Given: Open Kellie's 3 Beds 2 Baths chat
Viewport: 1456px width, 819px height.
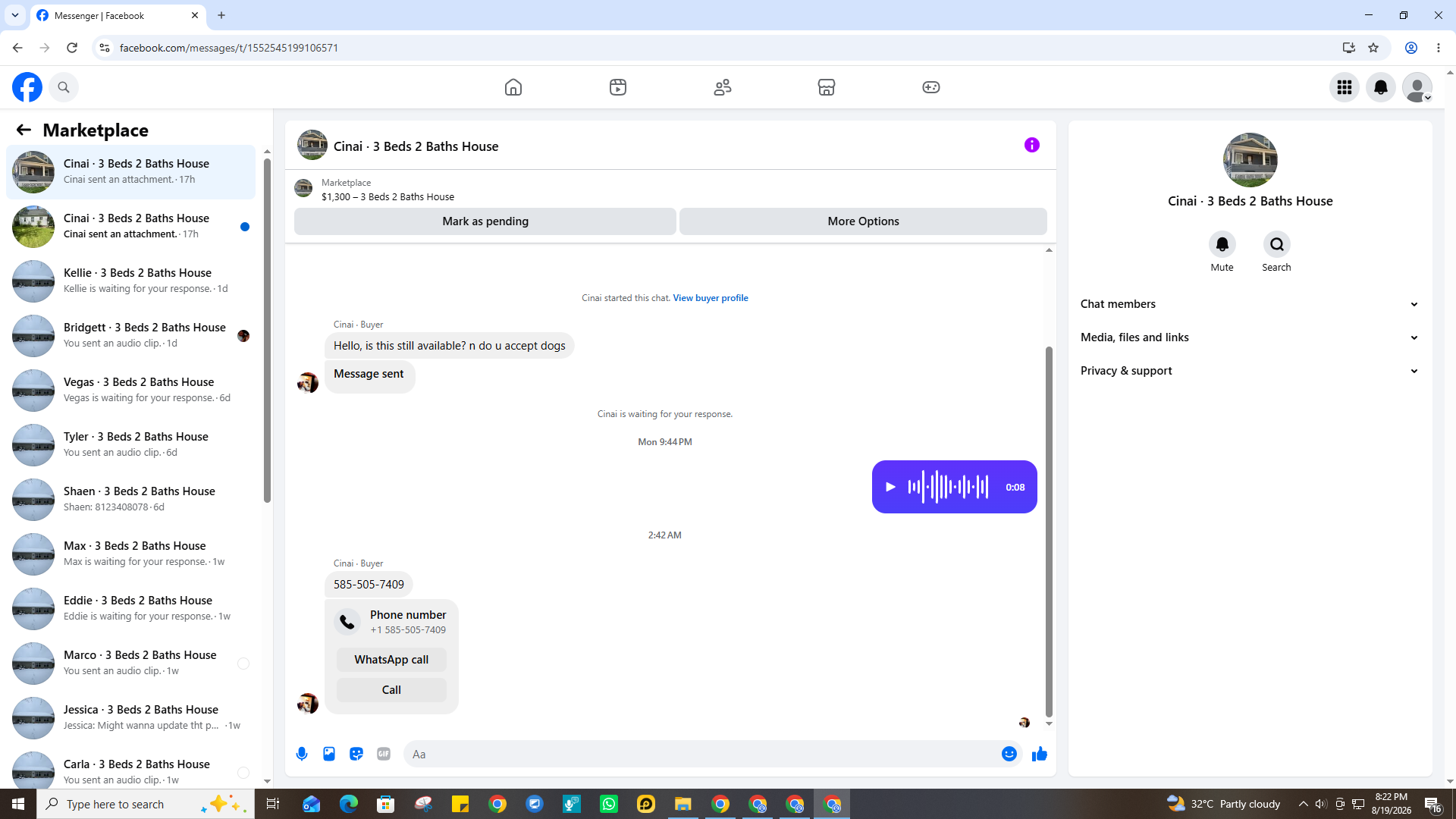Looking at the screenshot, I should [131, 281].
